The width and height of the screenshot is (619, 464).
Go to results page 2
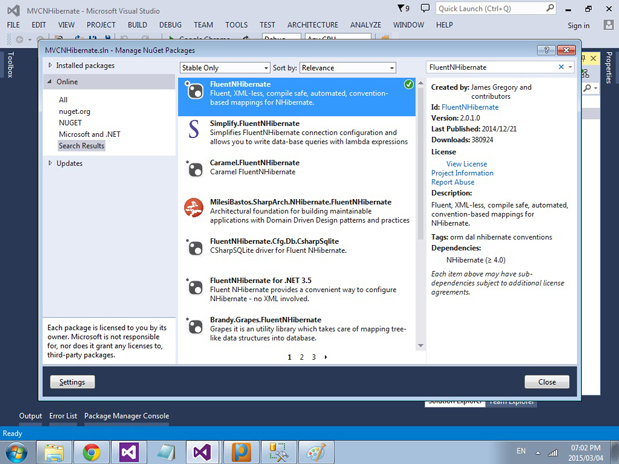302,357
